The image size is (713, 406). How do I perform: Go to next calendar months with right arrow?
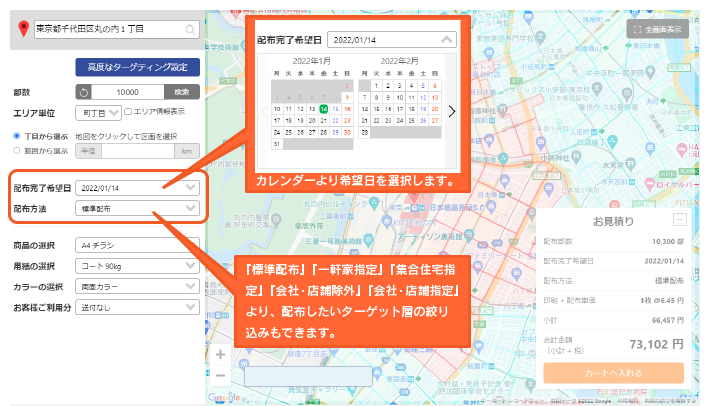pos(452,111)
